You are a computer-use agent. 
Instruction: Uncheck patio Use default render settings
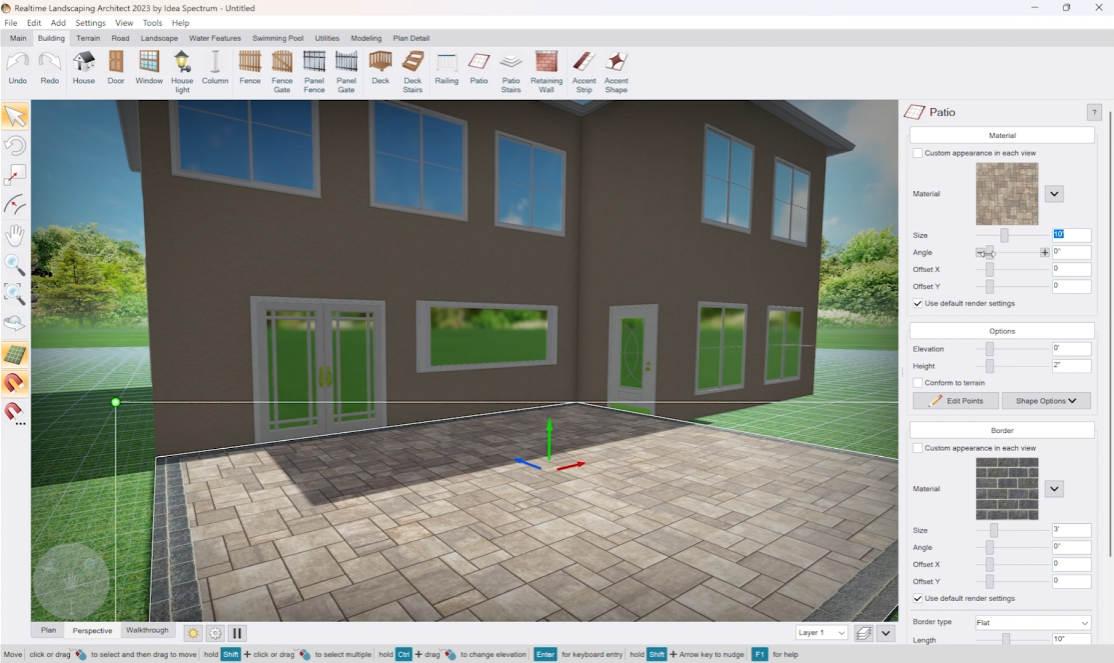click(917, 303)
